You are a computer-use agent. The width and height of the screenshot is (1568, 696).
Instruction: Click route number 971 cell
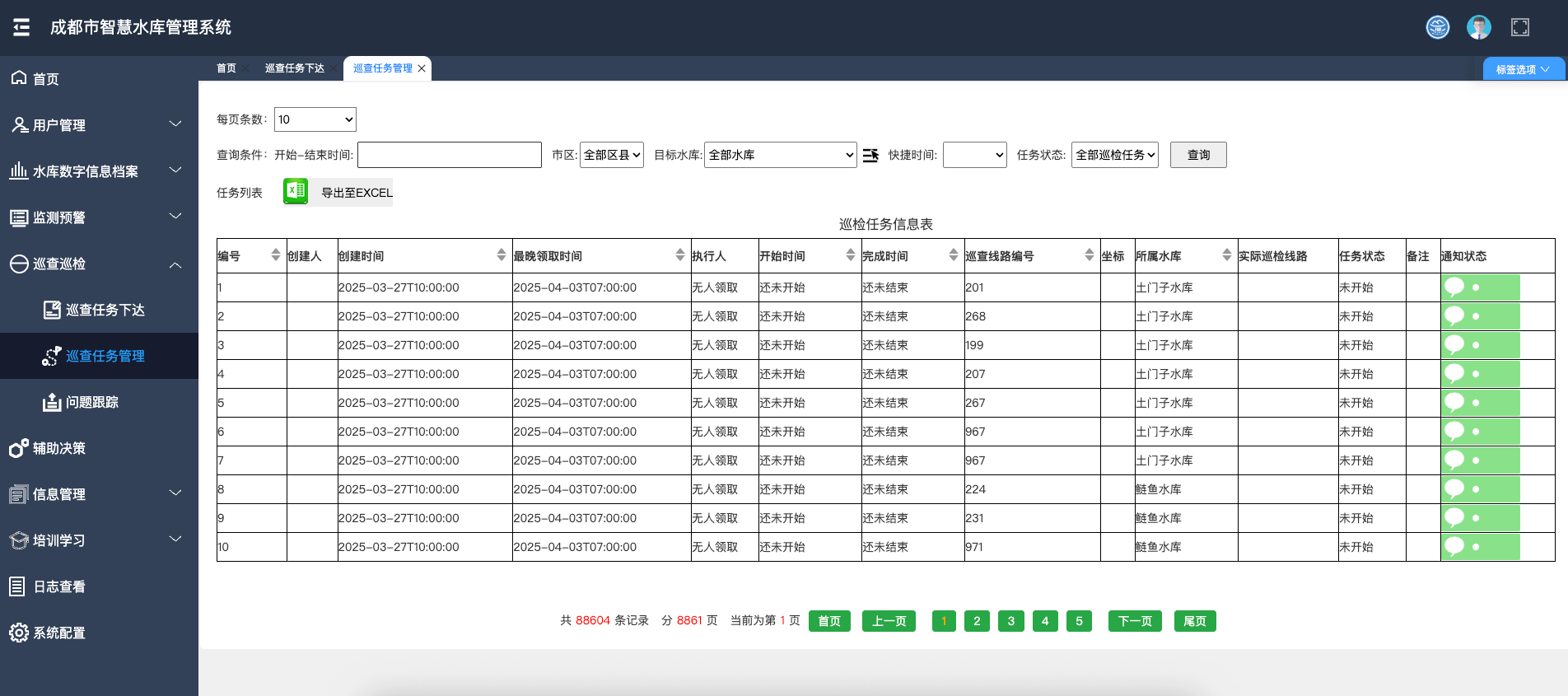click(x=1033, y=547)
